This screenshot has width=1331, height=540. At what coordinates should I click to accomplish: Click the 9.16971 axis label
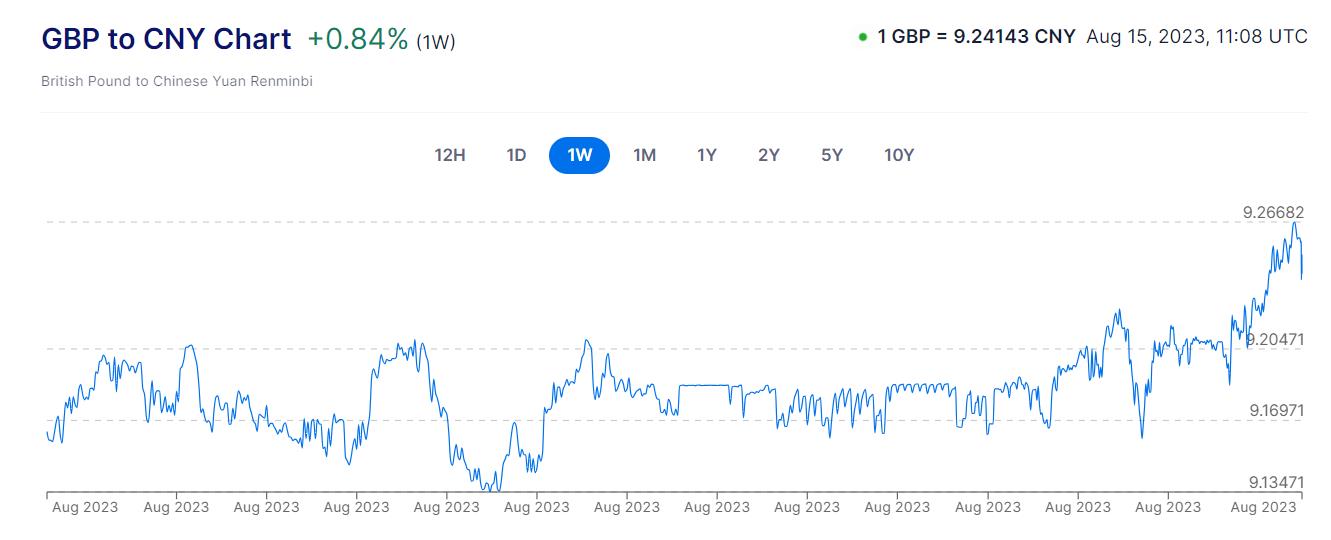[1276, 411]
